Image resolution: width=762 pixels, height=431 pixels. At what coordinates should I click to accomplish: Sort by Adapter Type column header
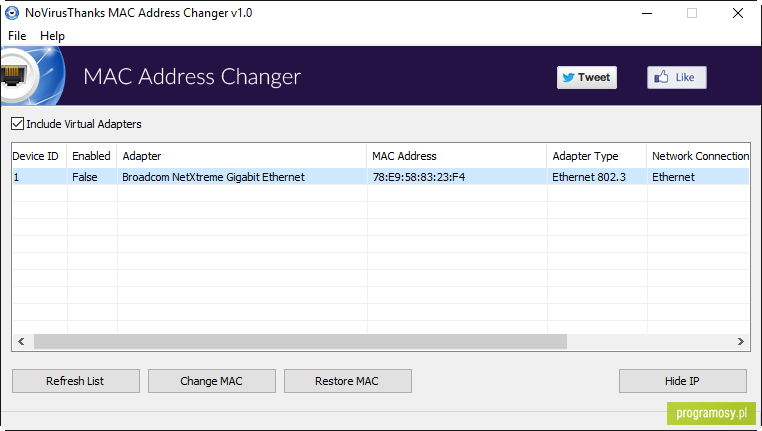click(x=597, y=156)
